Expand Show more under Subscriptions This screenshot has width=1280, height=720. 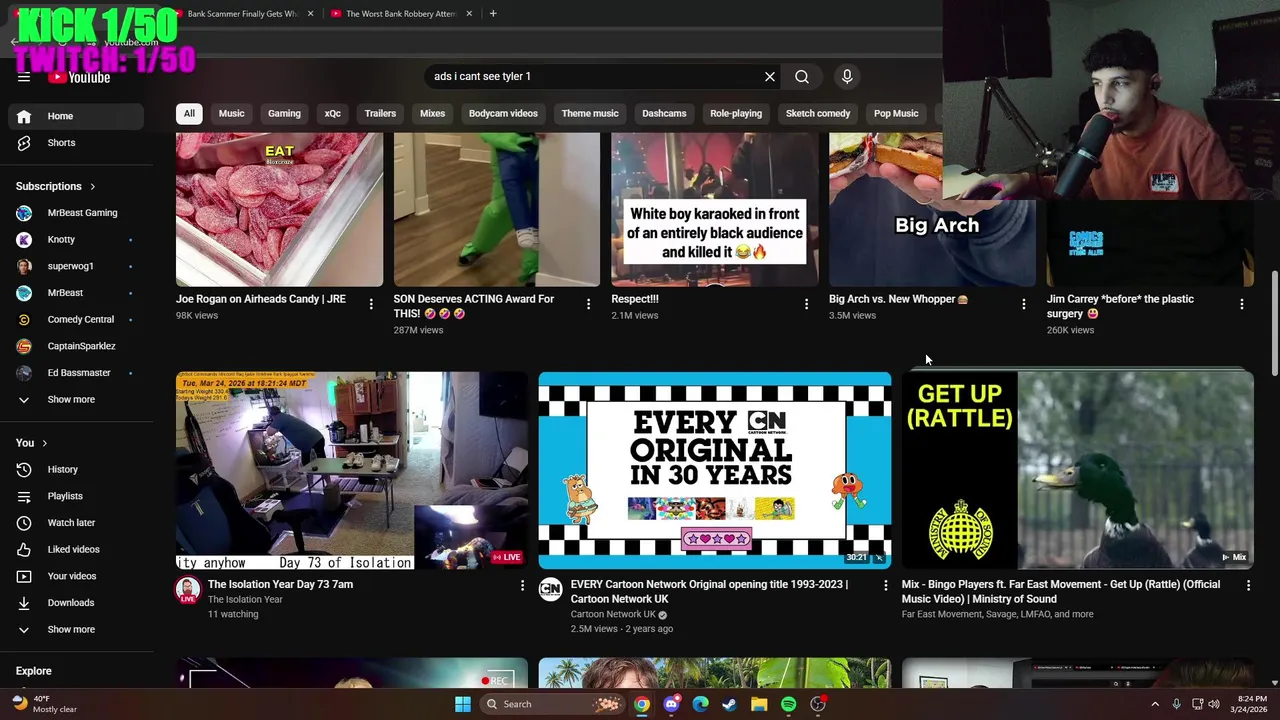click(76, 400)
